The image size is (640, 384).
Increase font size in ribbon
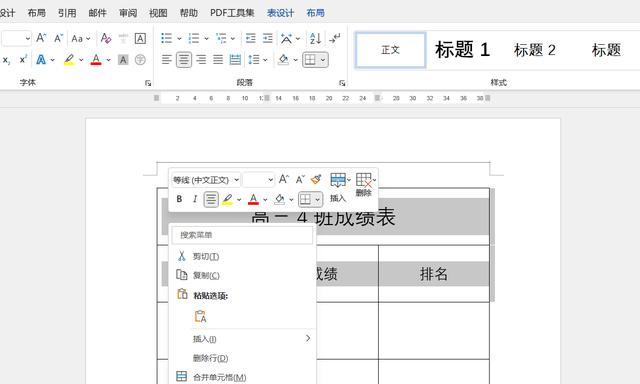[41, 38]
